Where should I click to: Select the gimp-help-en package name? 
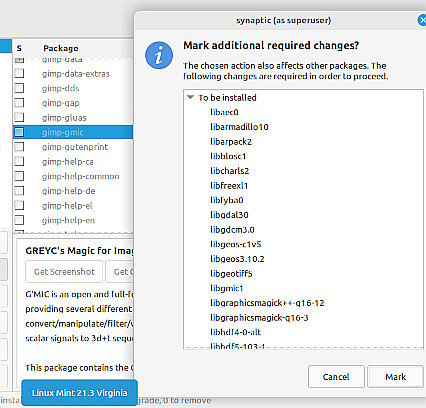(68, 220)
